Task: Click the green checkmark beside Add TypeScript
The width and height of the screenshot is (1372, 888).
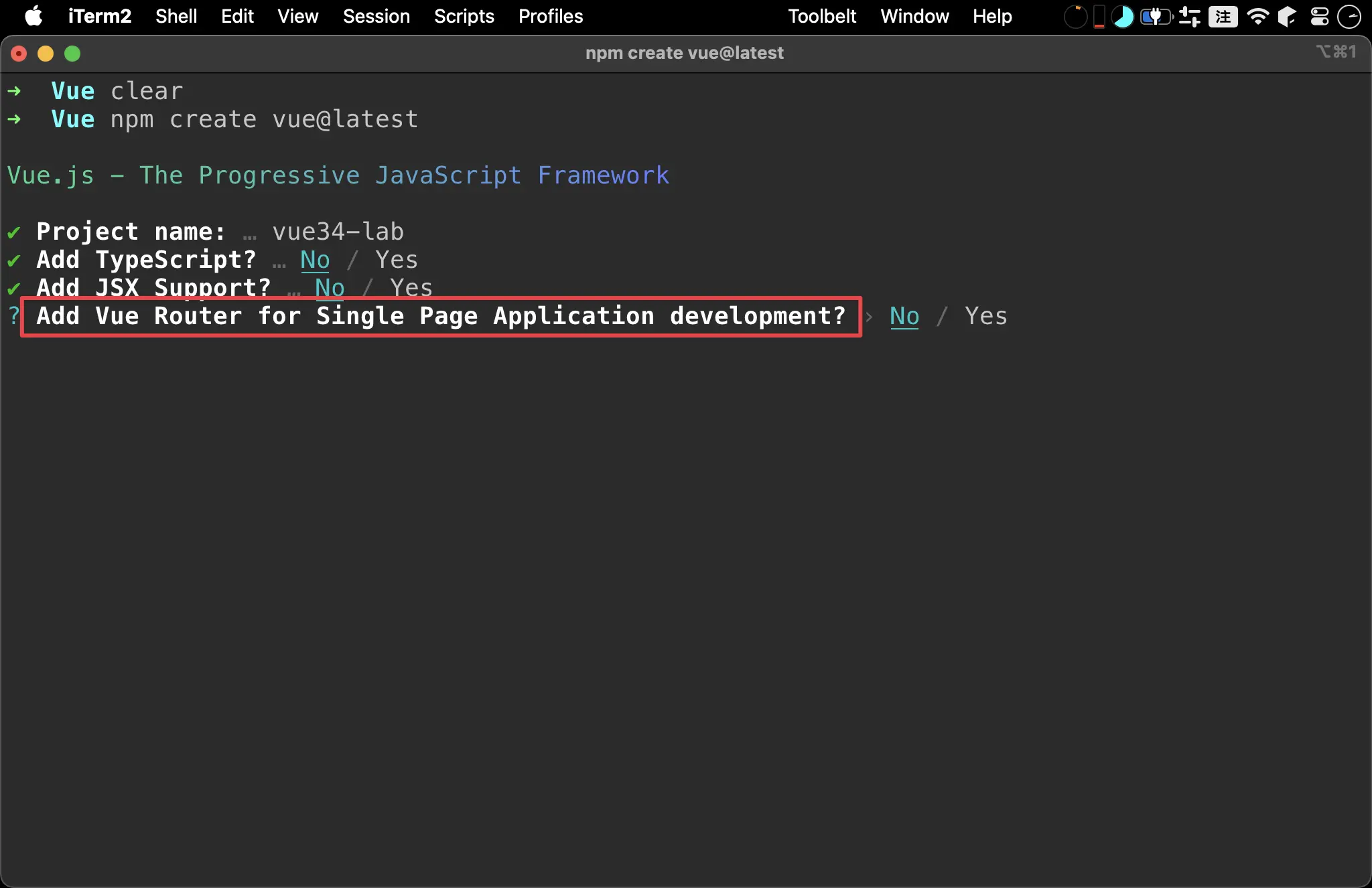Action: [x=13, y=261]
